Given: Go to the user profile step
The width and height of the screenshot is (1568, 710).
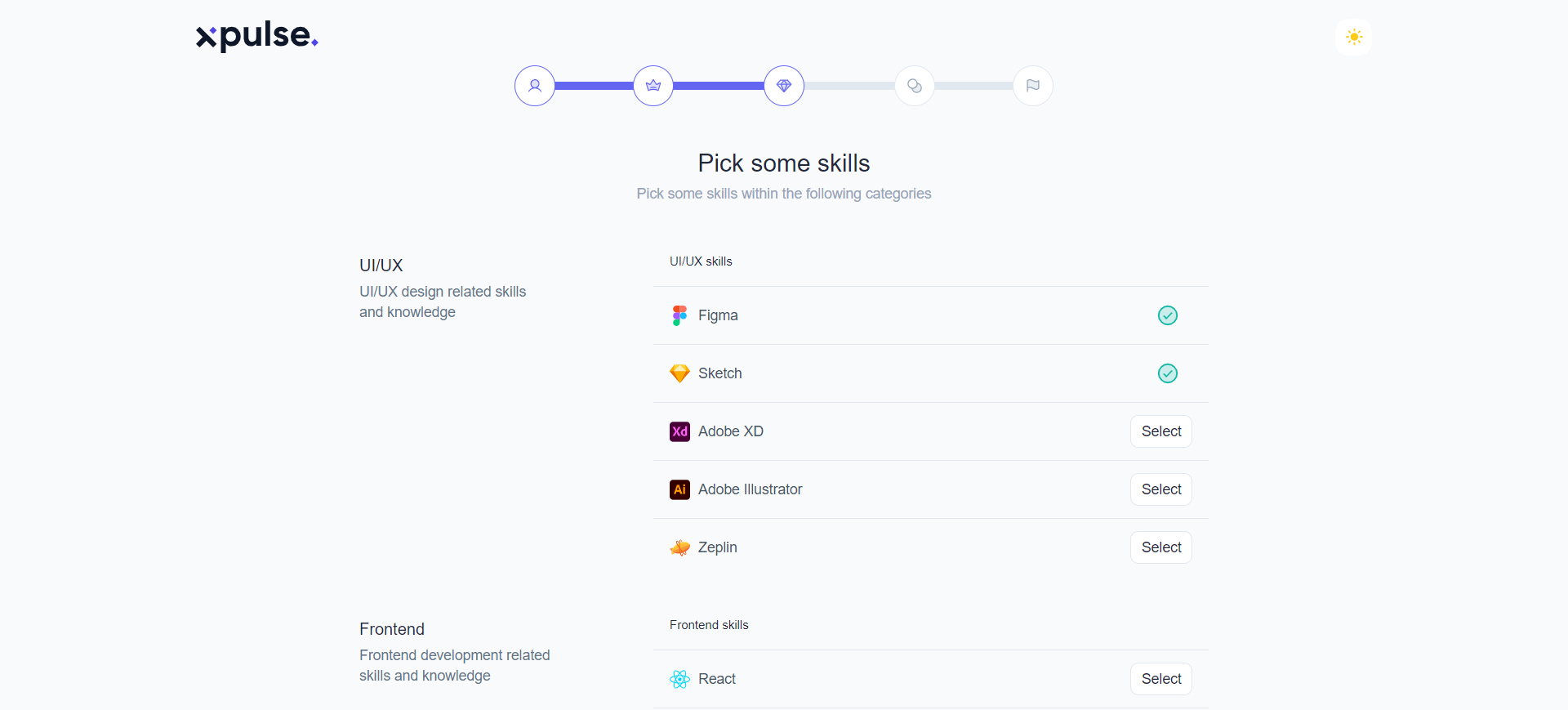Looking at the screenshot, I should point(535,86).
